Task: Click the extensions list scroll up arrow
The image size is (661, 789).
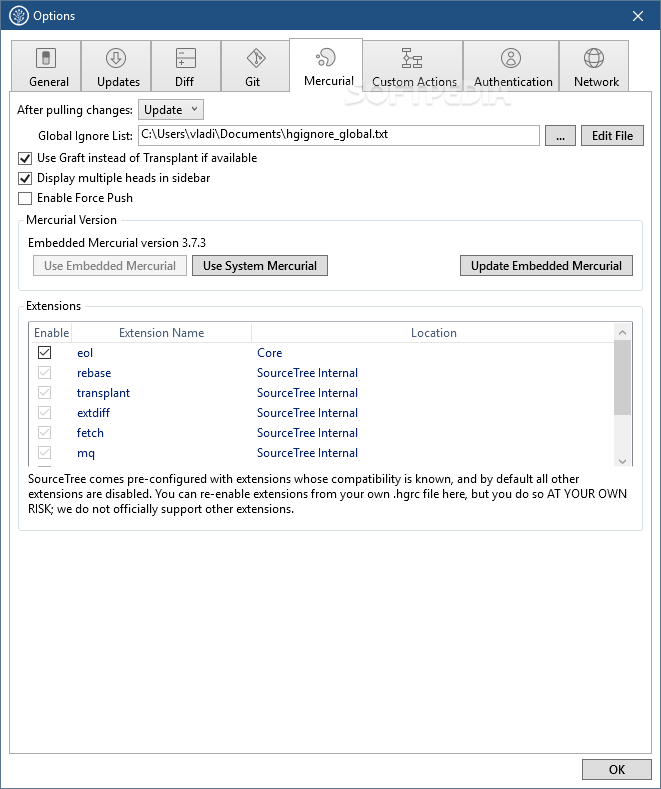Action: [622, 333]
